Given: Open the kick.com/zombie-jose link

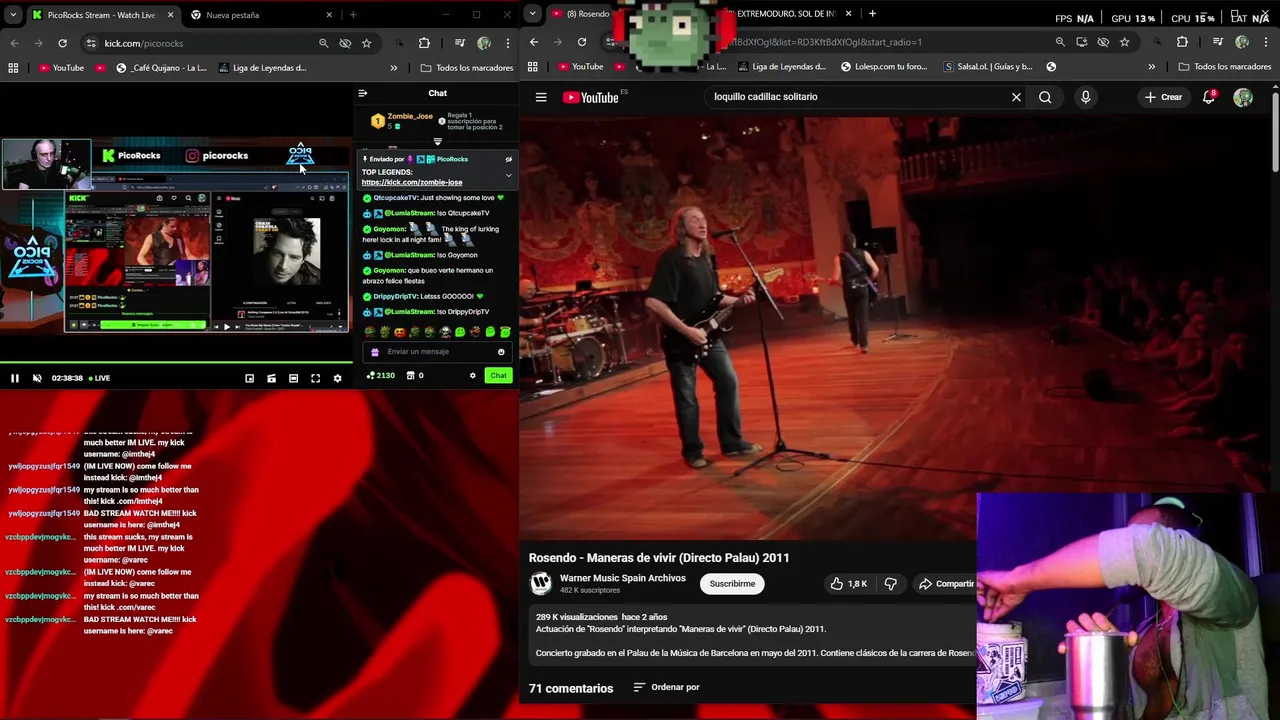Looking at the screenshot, I should (x=412, y=183).
